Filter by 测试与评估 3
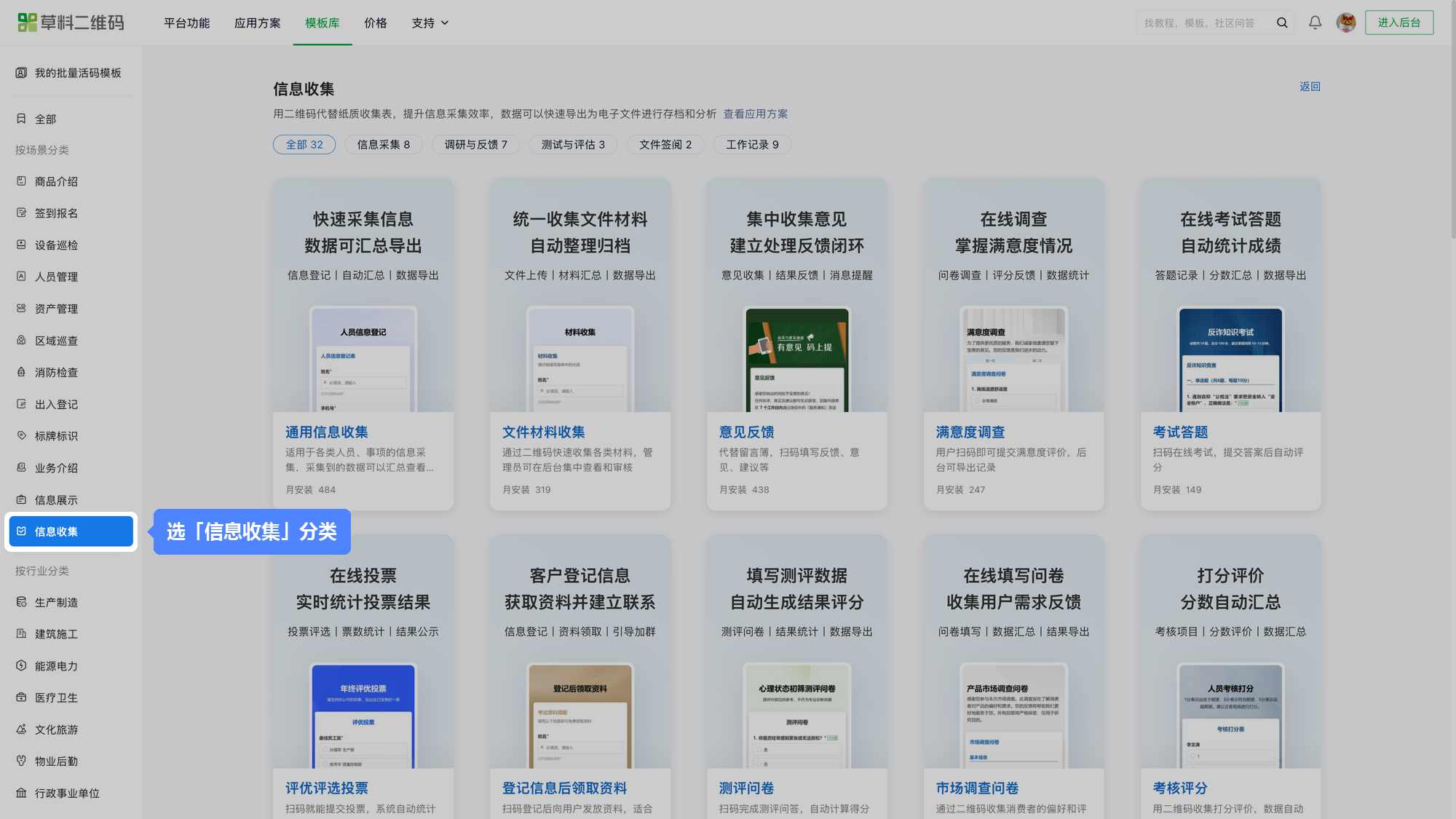 [573, 144]
